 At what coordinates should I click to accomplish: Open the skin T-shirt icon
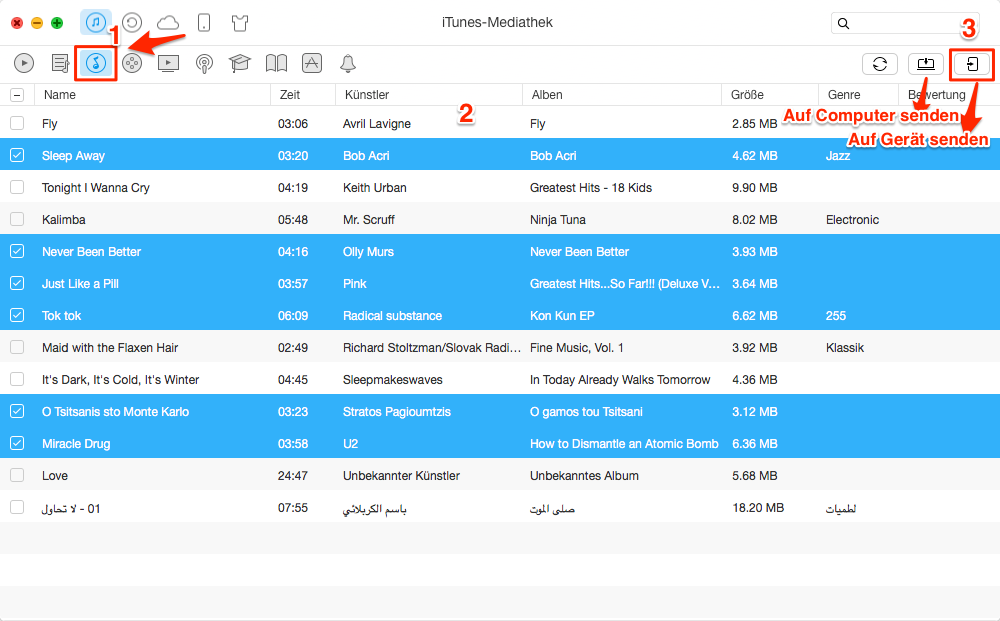[240, 24]
